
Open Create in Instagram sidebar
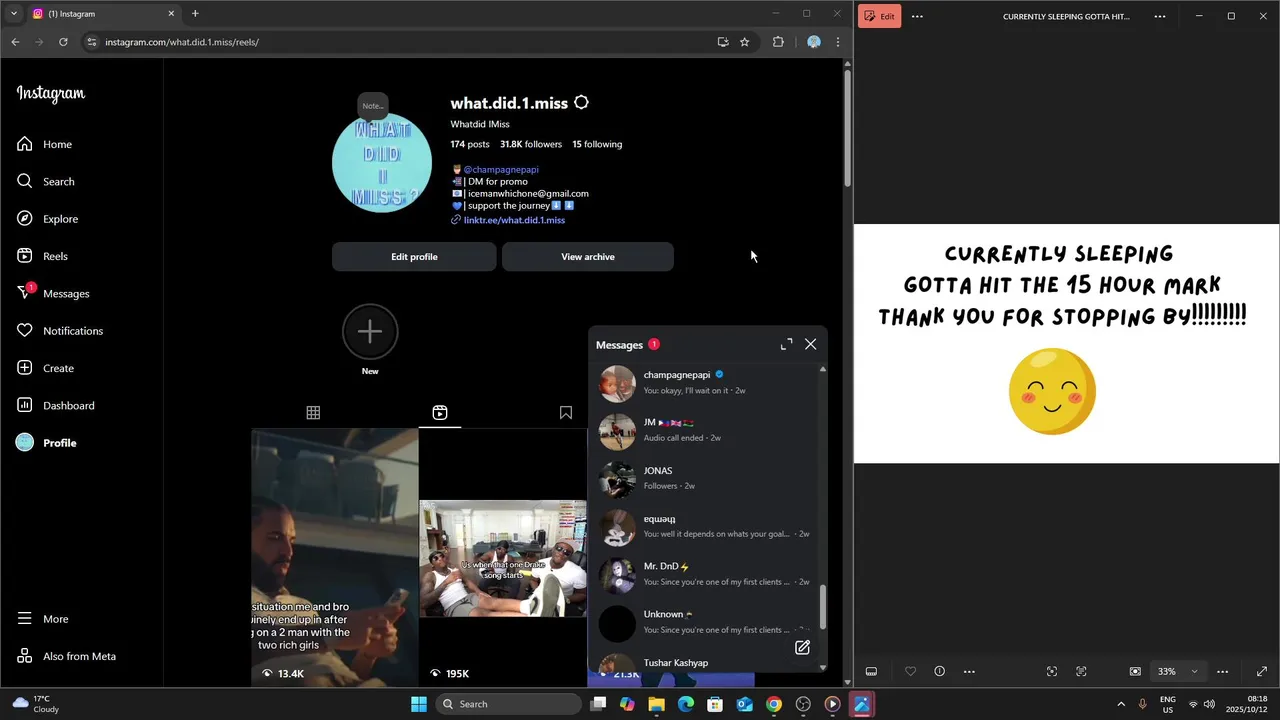tap(46, 368)
